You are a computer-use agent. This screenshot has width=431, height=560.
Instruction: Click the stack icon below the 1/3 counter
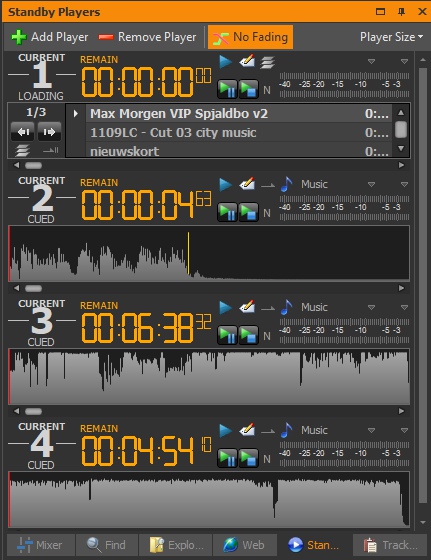point(22,151)
